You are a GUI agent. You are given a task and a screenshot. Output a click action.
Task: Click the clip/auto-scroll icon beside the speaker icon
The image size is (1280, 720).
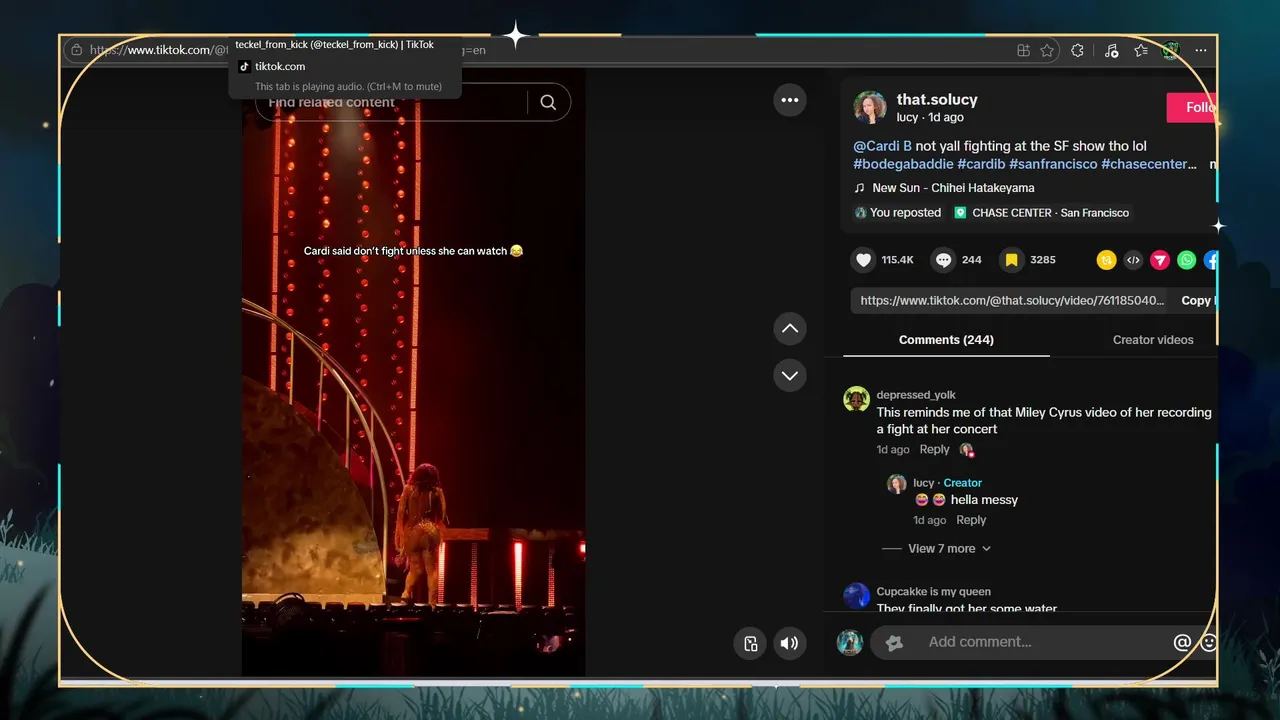750,643
